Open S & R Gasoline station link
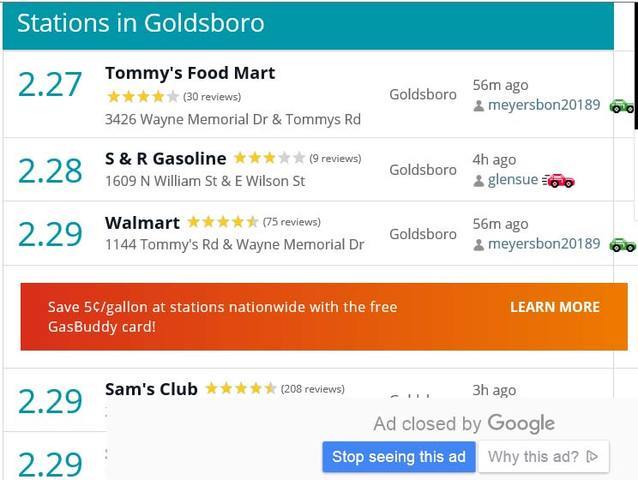 165,158
